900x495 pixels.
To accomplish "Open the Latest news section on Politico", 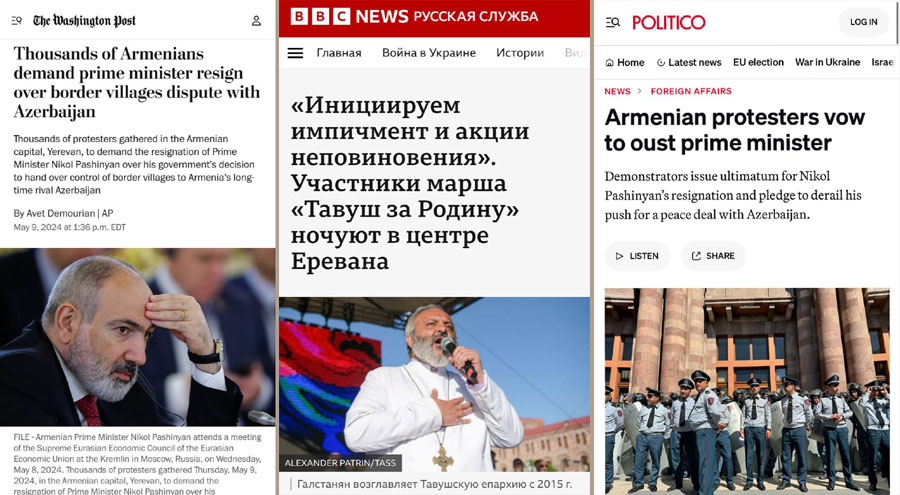I will pos(689,62).
